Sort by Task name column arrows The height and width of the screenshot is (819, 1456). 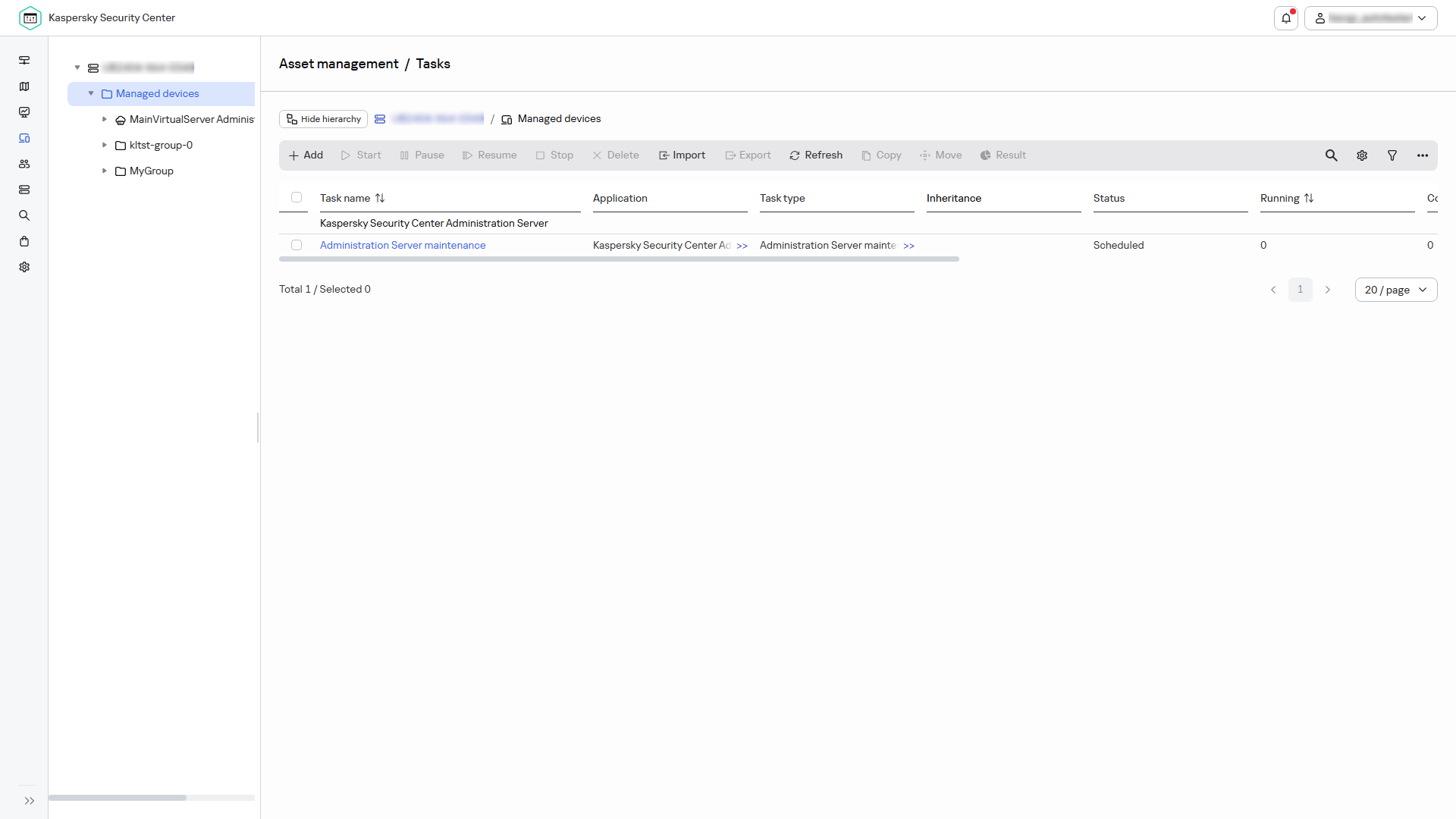380,198
